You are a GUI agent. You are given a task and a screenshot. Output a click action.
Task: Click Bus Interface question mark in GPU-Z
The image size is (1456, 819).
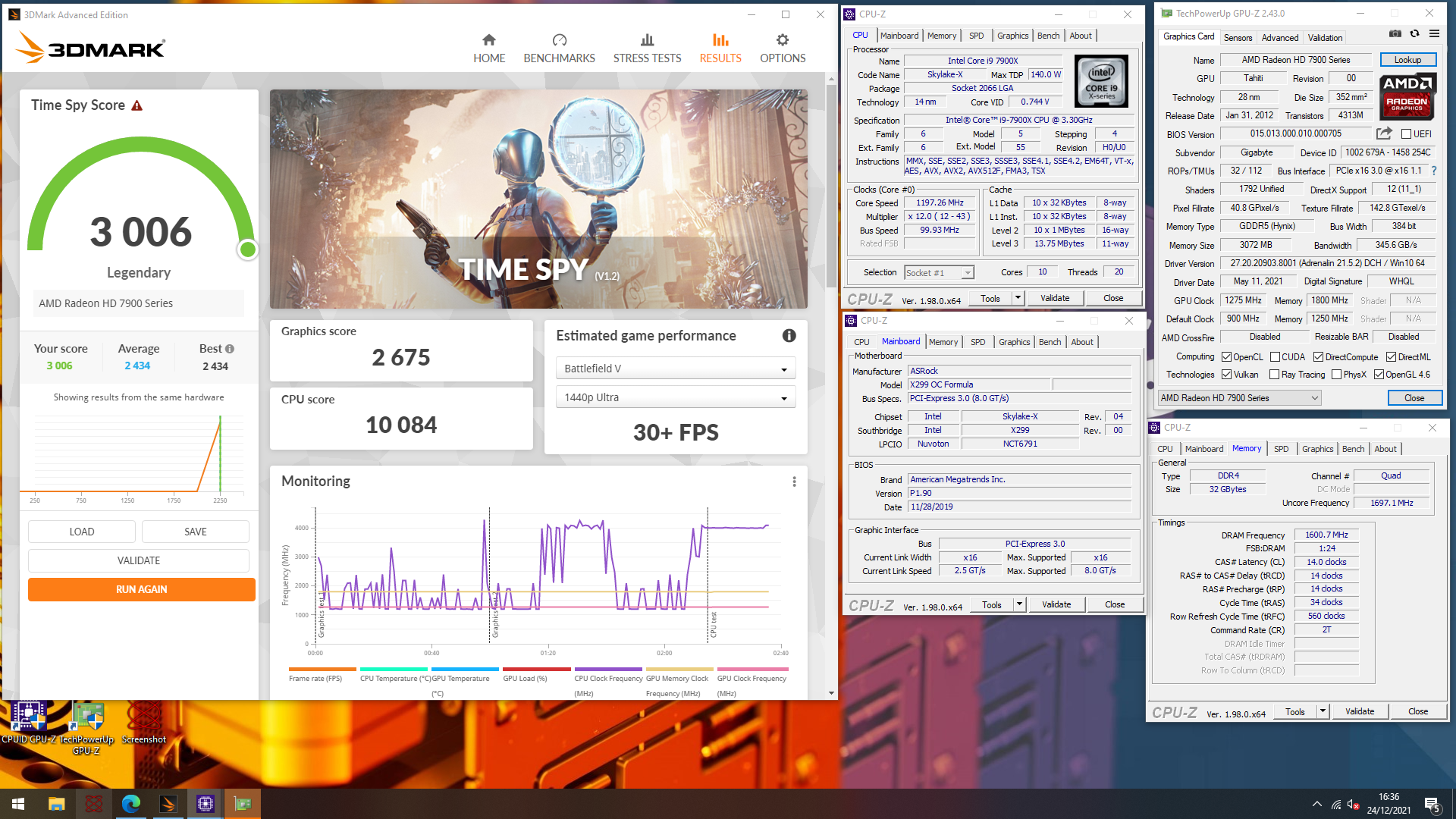pyautogui.click(x=1434, y=171)
